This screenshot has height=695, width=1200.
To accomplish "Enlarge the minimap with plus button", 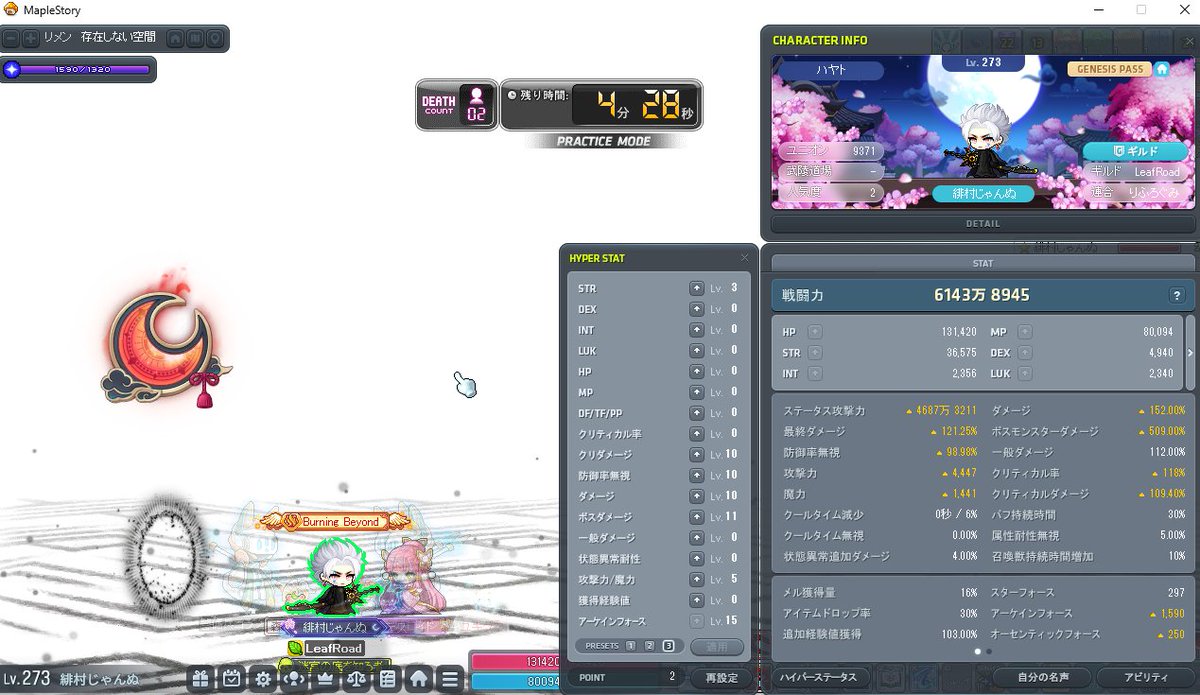I will coord(30,38).
